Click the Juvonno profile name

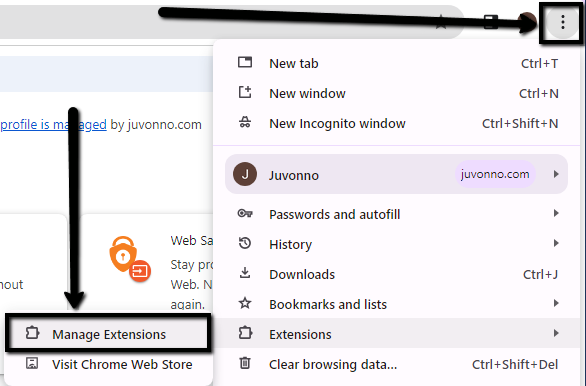(294, 175)
